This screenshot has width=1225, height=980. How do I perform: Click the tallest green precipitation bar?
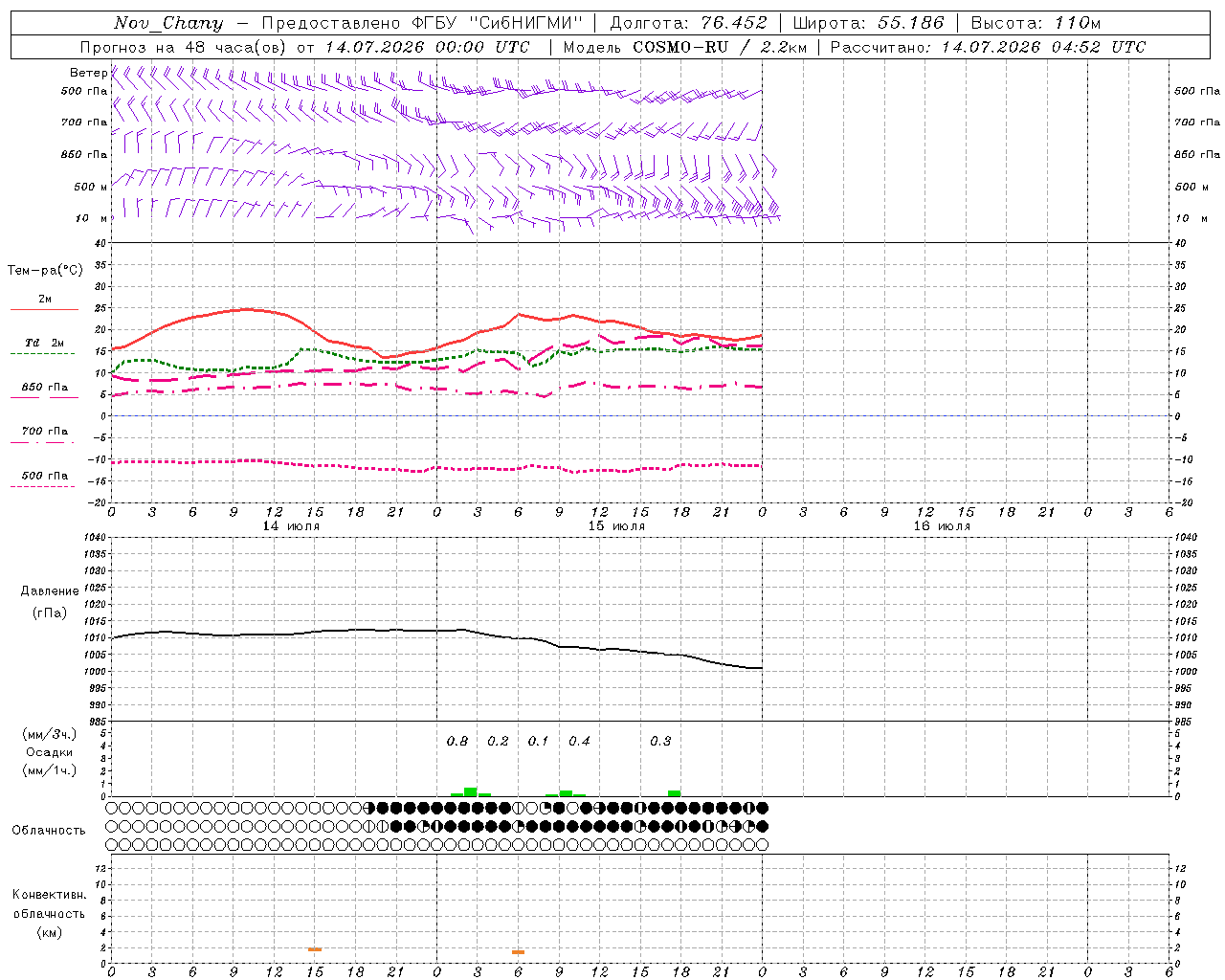(470, 792)
